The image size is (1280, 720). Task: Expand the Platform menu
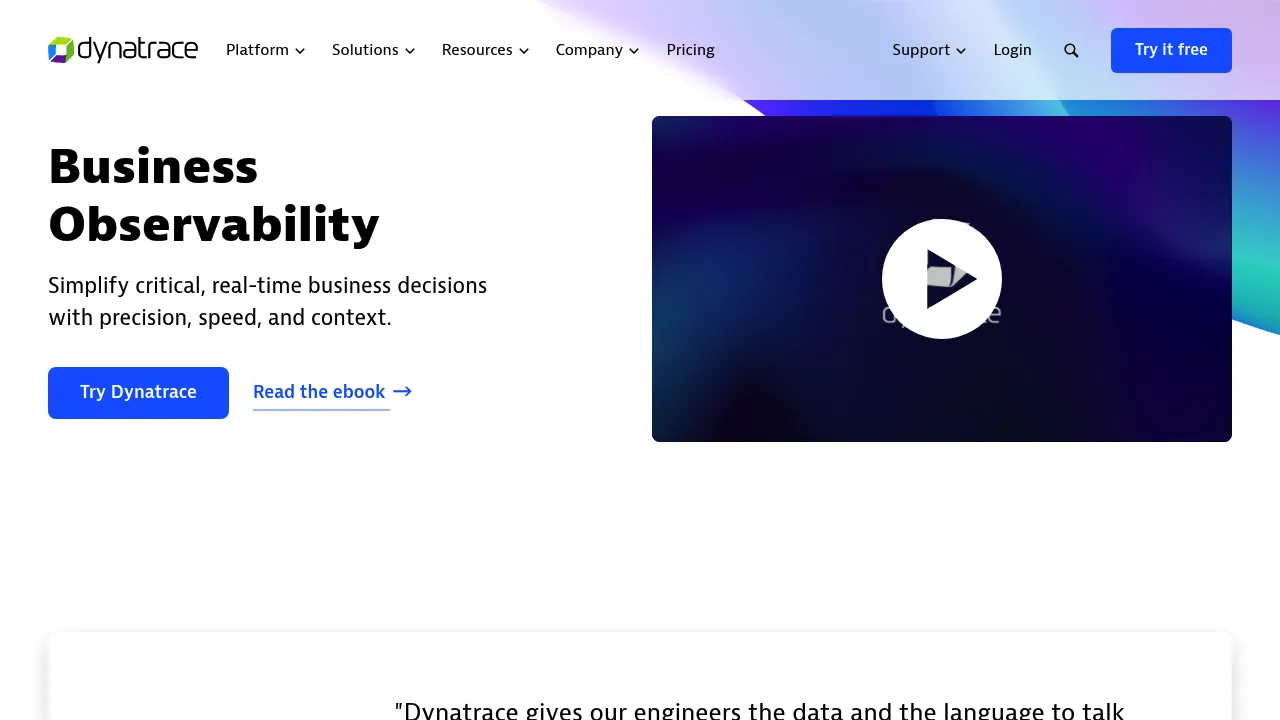265,50
